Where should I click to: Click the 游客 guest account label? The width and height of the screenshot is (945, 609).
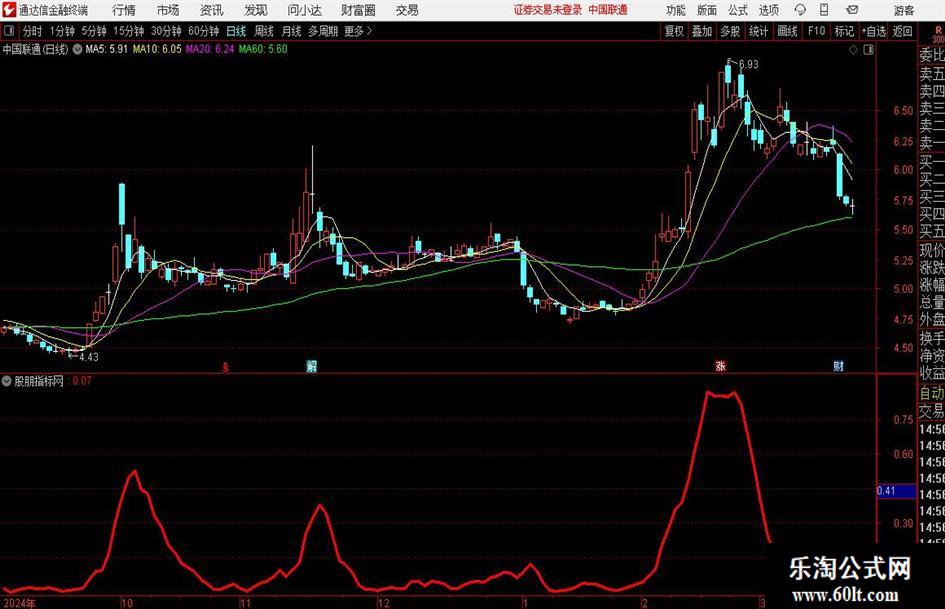904,10
